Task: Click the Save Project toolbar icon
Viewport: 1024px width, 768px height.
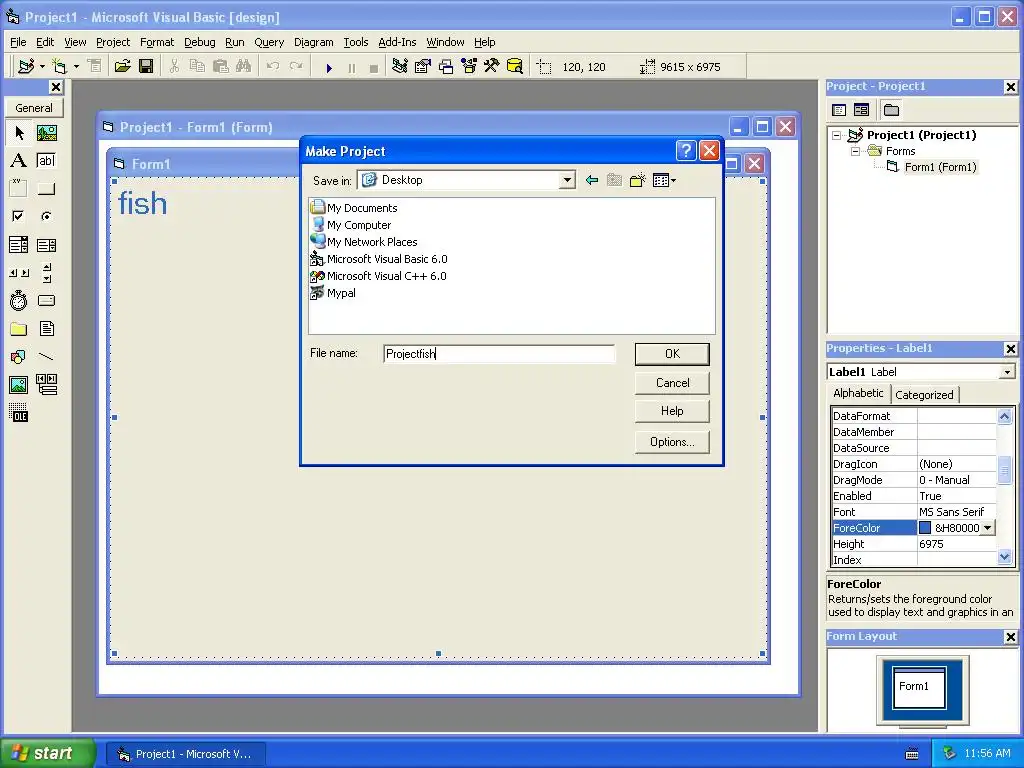Action: (146, 67)
